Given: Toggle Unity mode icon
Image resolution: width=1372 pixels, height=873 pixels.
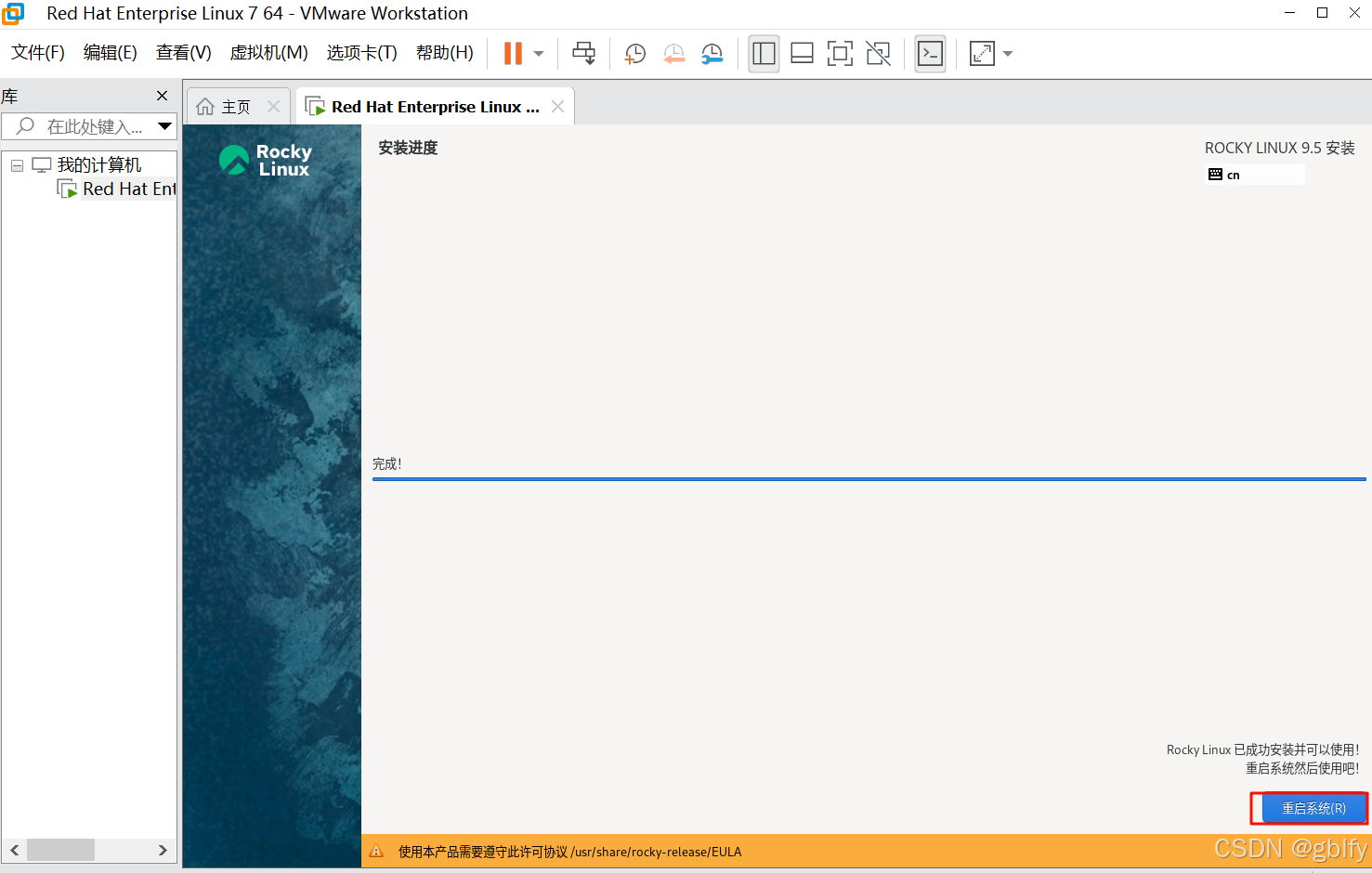Looking at the screenshot, I should pyautogui.click(x=878, y=53).
